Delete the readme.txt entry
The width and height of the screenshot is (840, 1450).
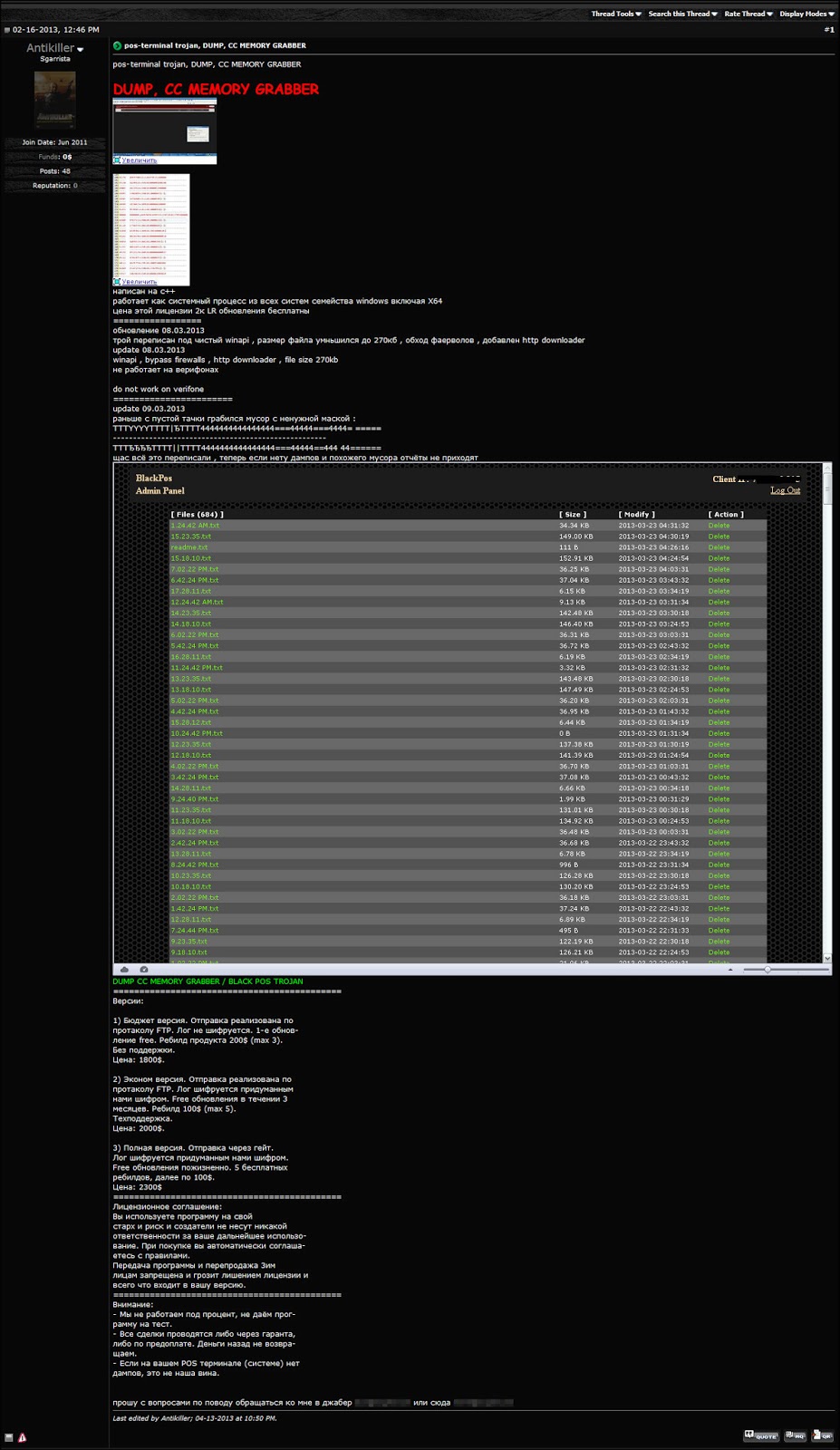(719, 547)
